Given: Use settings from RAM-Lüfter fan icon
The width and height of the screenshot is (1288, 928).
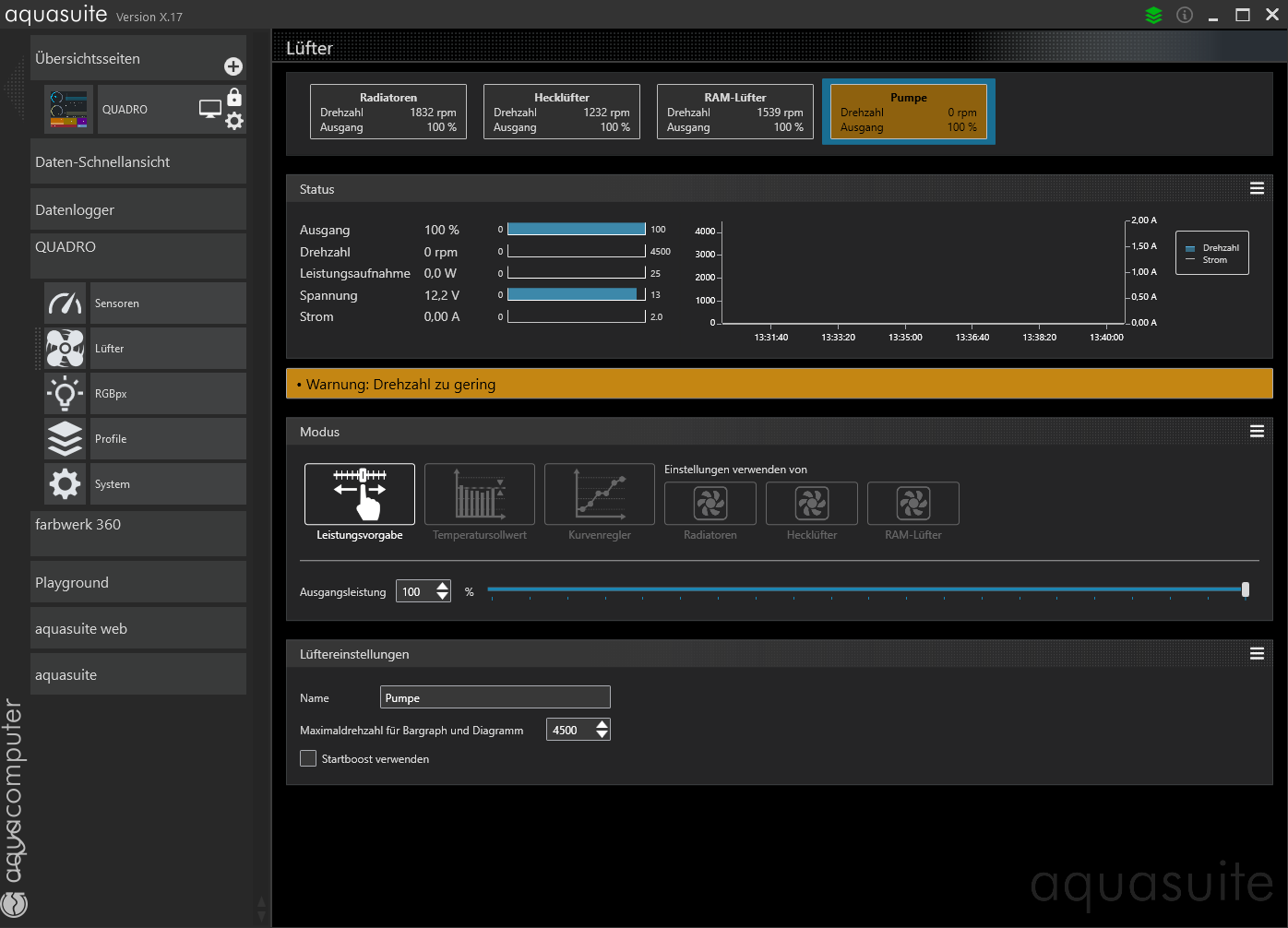Looking at the screenshot, I should 913,504.
